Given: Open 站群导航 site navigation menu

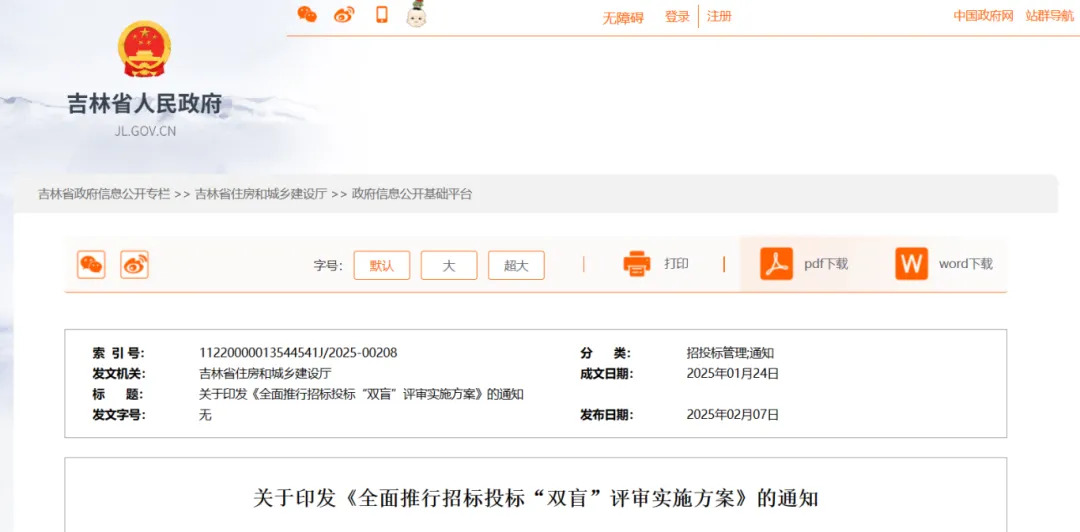Looking at the screenshot, I should (1049, 16).
